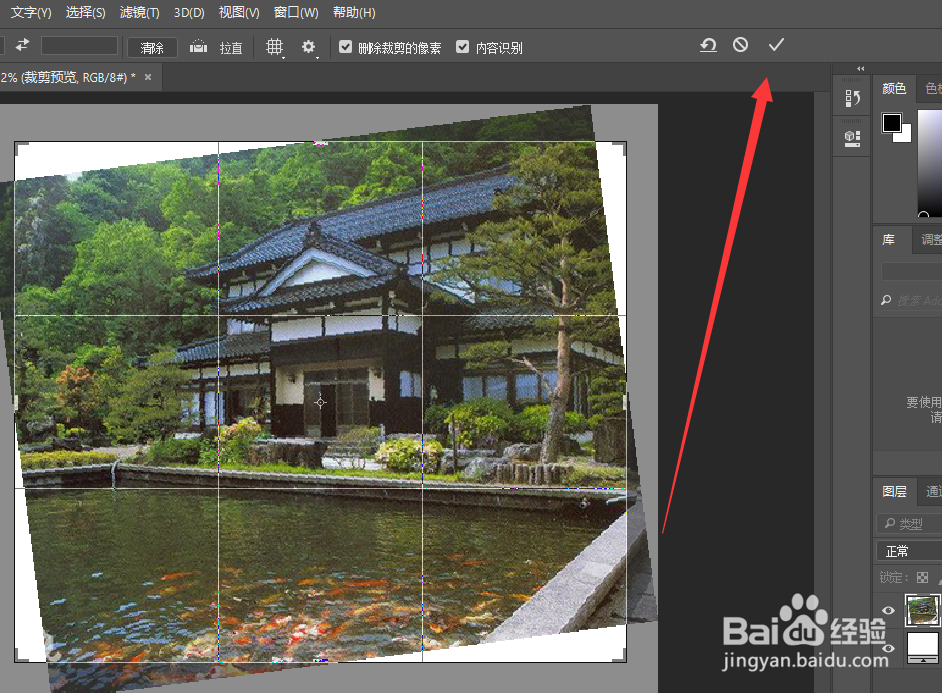Pick a color in the gradient field

coord(930,161)
